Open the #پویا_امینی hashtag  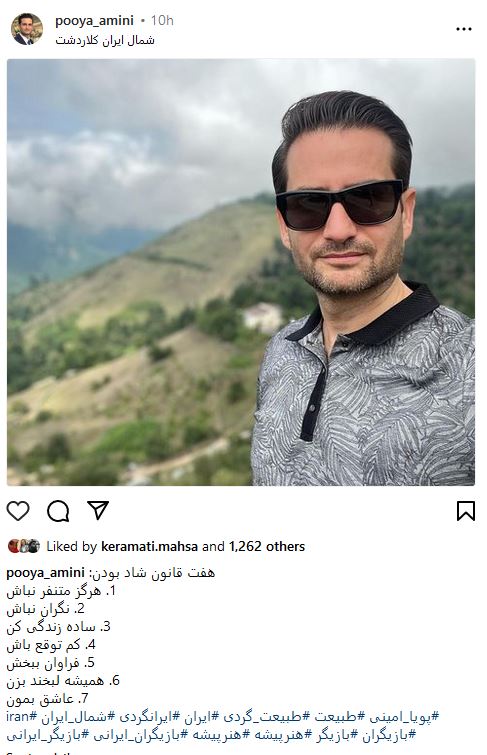(x=405, y=717)
